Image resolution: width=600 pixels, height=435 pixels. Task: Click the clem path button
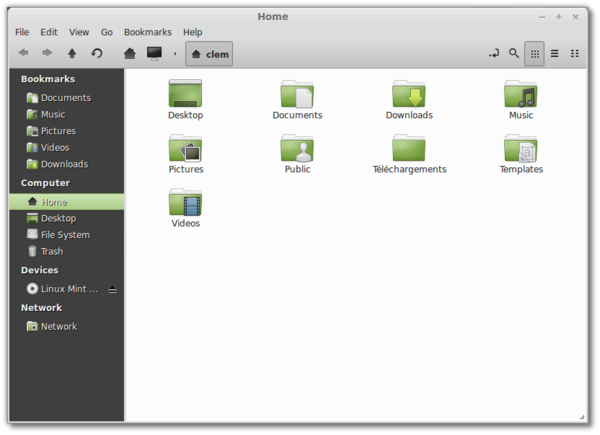[x=209, y=54]
